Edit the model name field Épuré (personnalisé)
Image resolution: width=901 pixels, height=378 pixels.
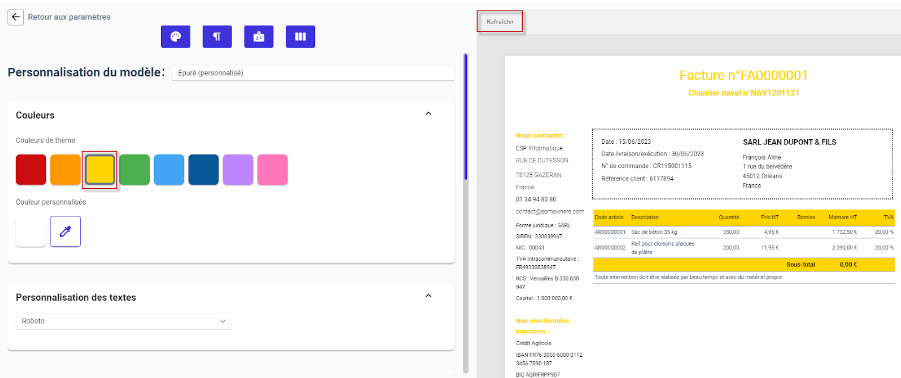313,73
